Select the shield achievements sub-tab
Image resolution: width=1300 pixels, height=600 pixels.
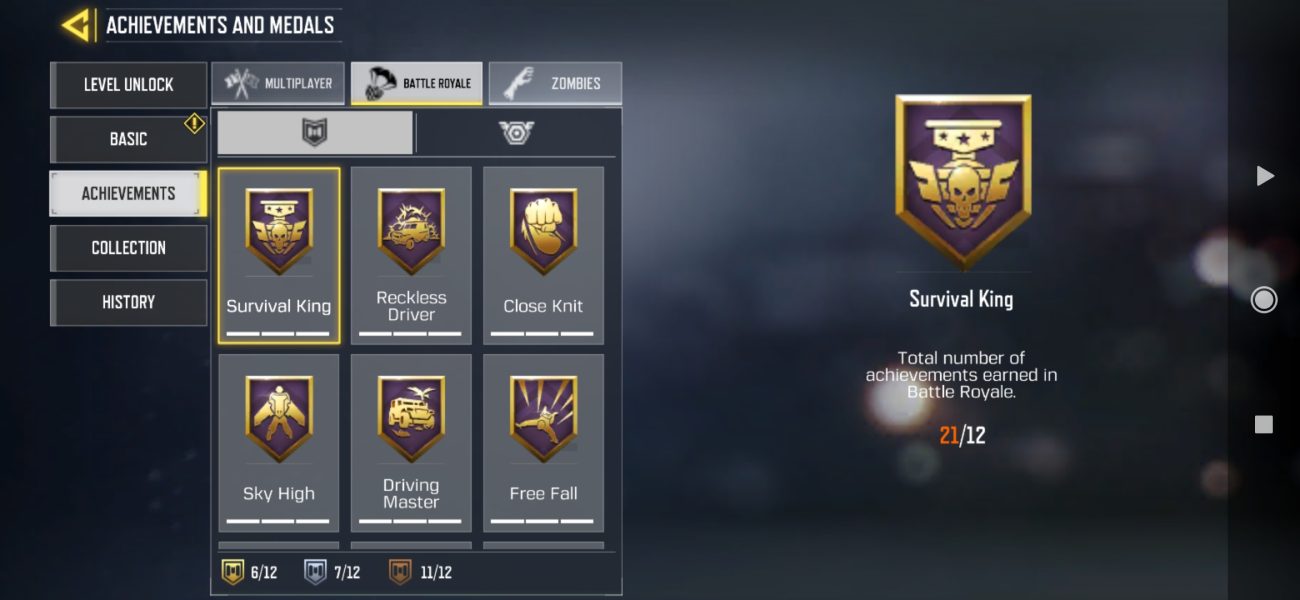(x=315, y=133)
